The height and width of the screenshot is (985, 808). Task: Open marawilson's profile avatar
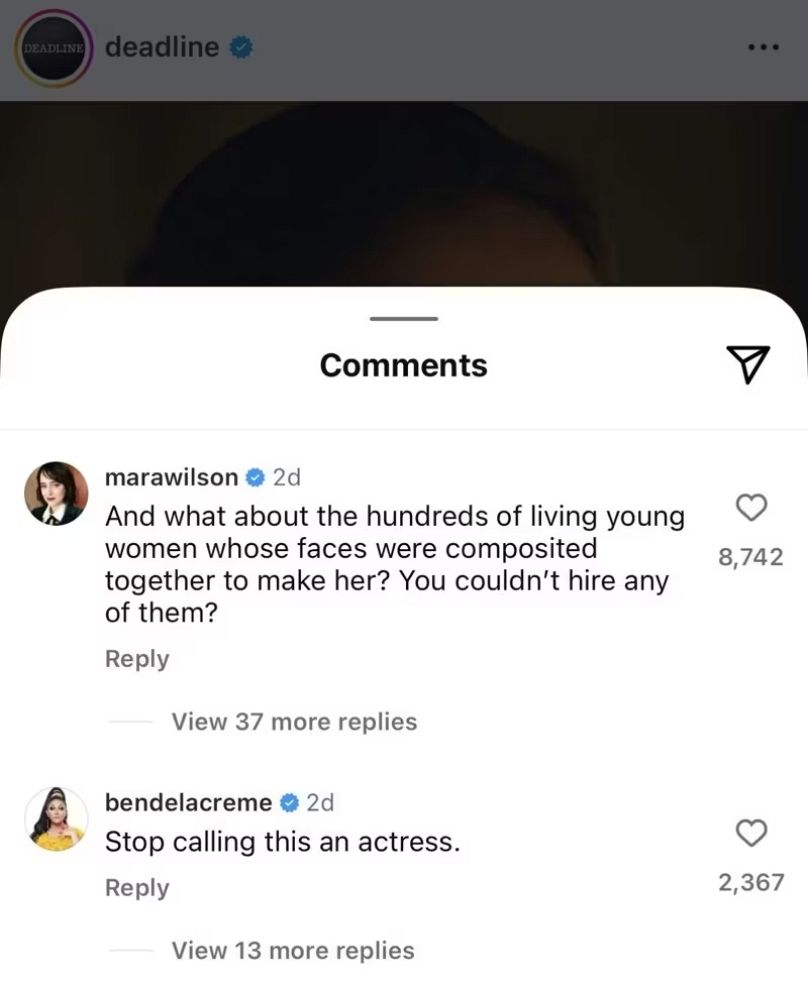(x=54, y=493)
